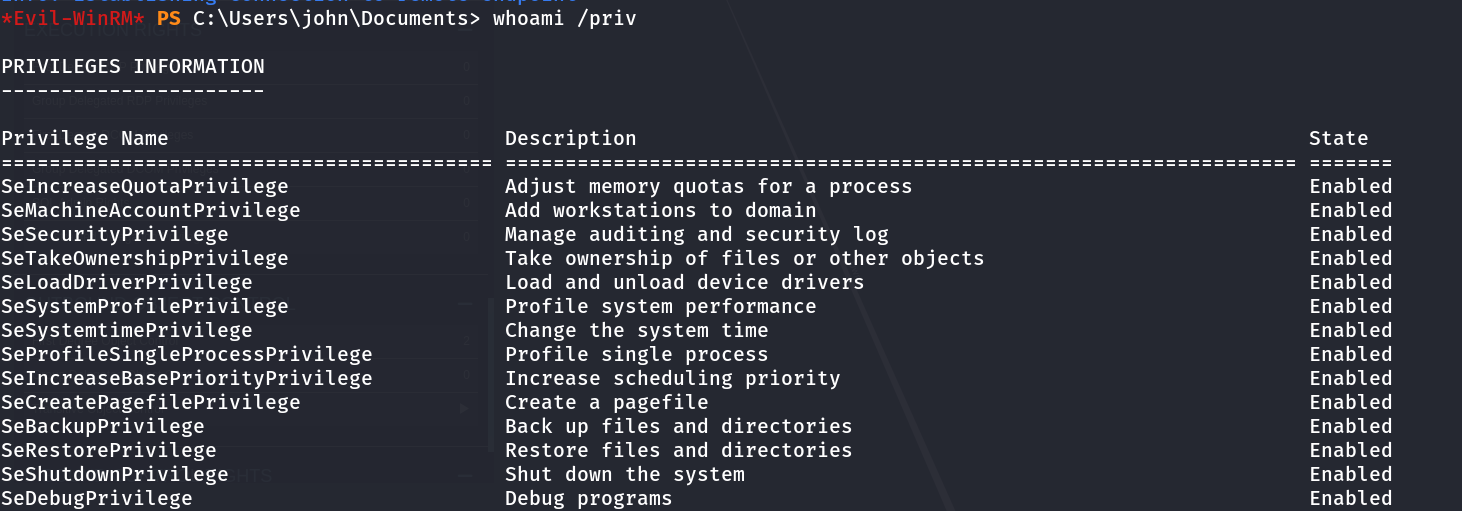
Task: Click the 'whoami /priv' command text
Action: [564, 19]
